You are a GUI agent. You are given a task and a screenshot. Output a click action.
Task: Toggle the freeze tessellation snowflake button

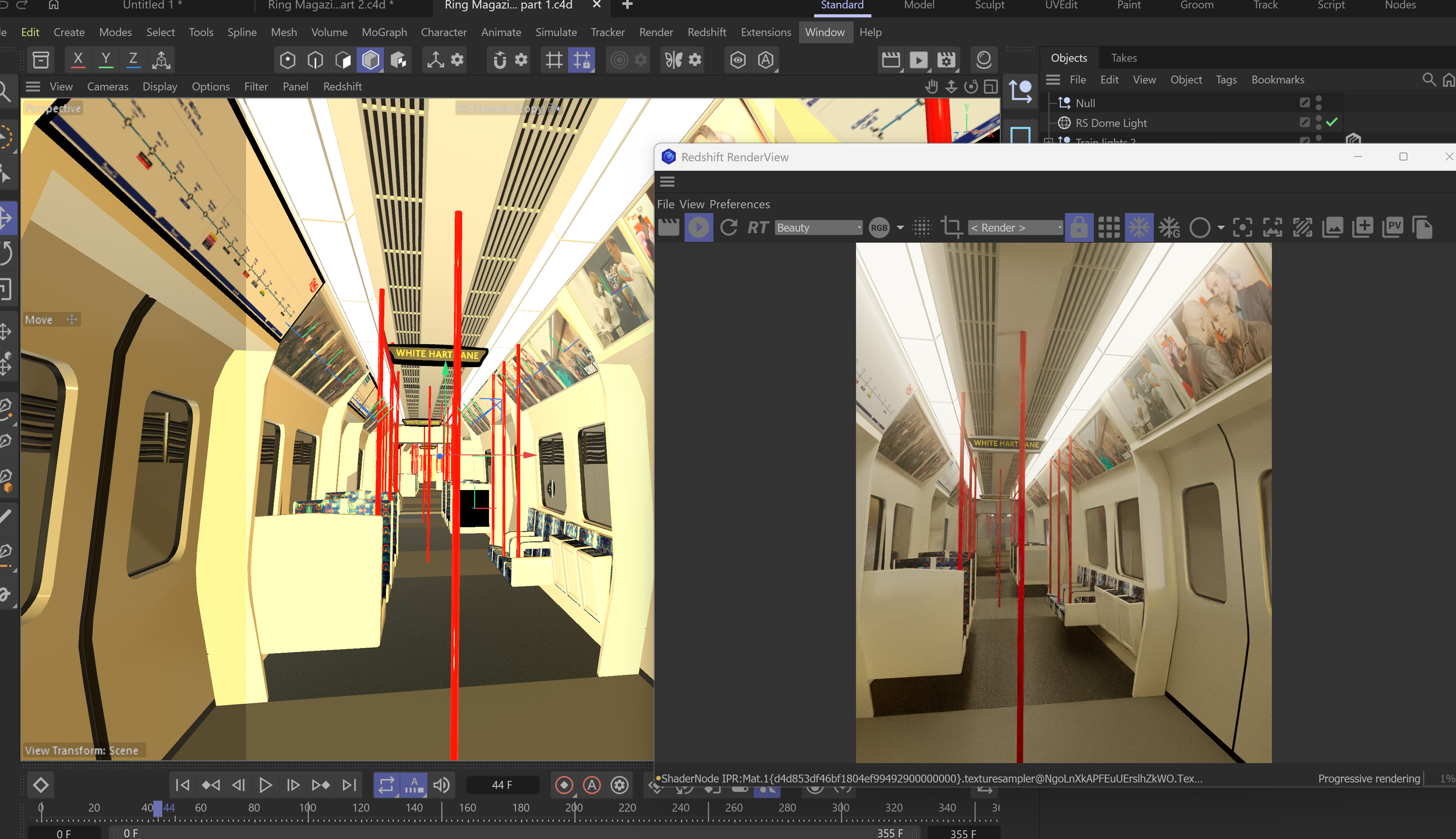coord(1139,228)
